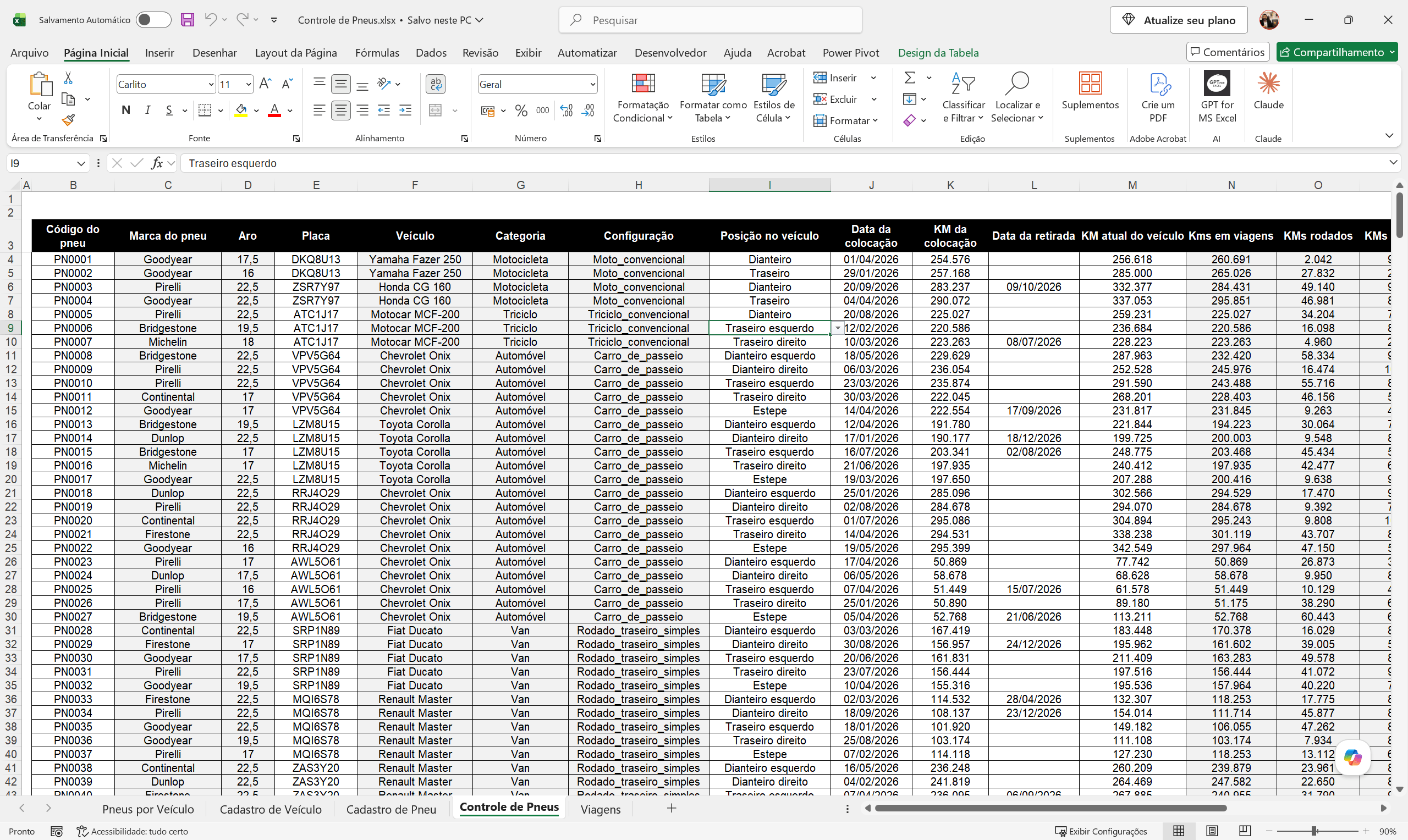
Task: Open Formatação Condicional dropdown
Action: pos(642,97)
